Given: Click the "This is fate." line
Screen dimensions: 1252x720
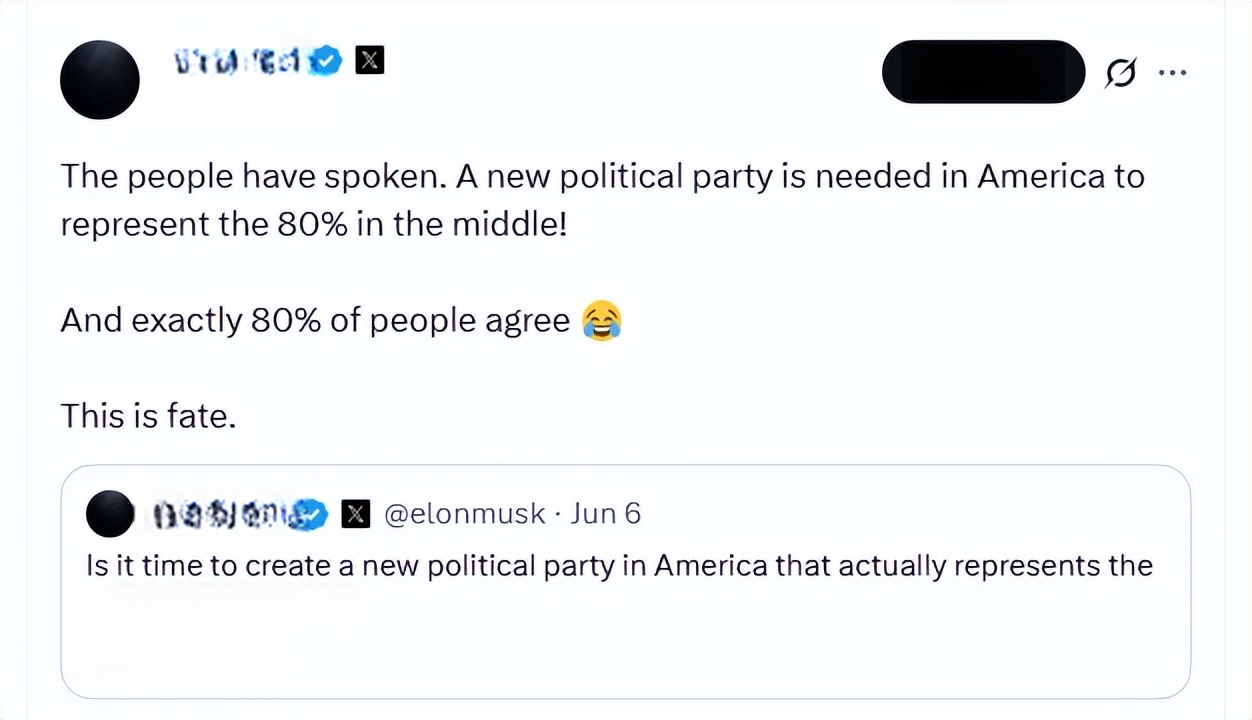Looking at the screenshot, I should tap(148, 415).
